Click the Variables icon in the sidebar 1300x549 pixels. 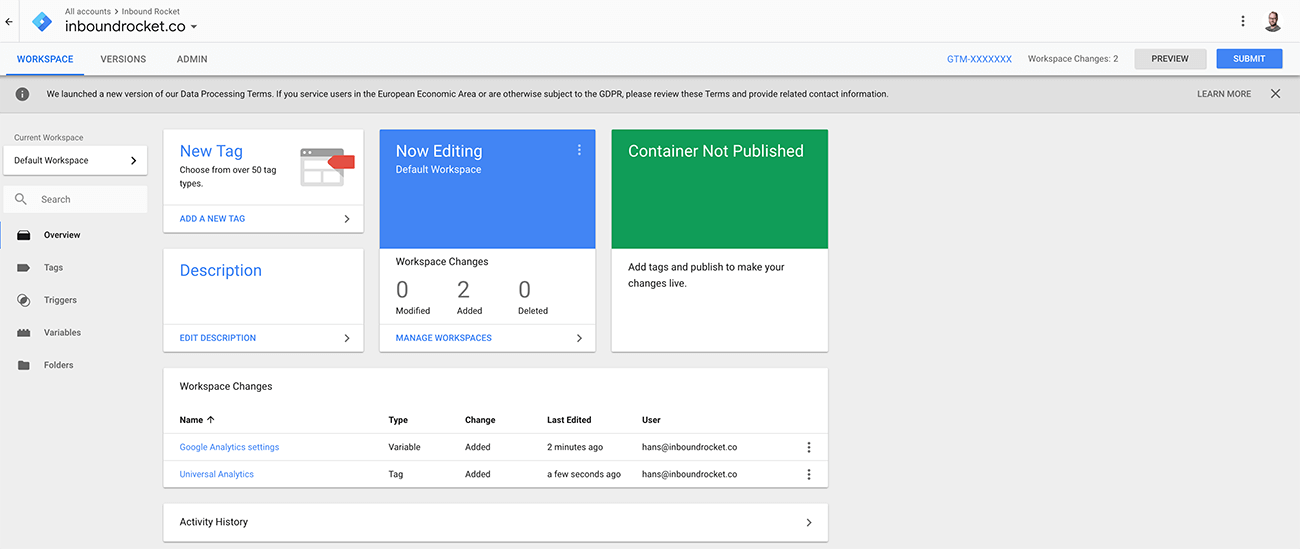(23, 333)
